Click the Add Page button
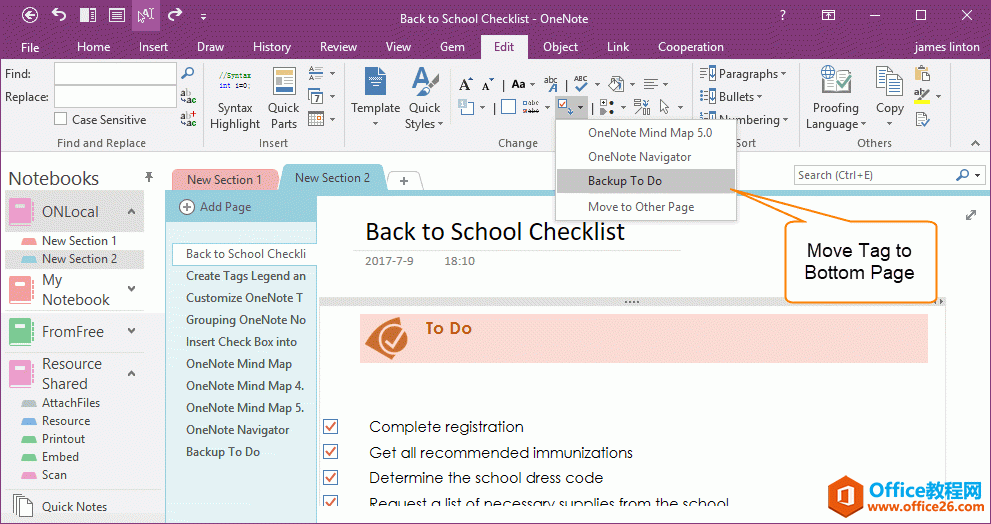Image resolution: width=991 pixels, height=524 pixels. coord(215,207)
